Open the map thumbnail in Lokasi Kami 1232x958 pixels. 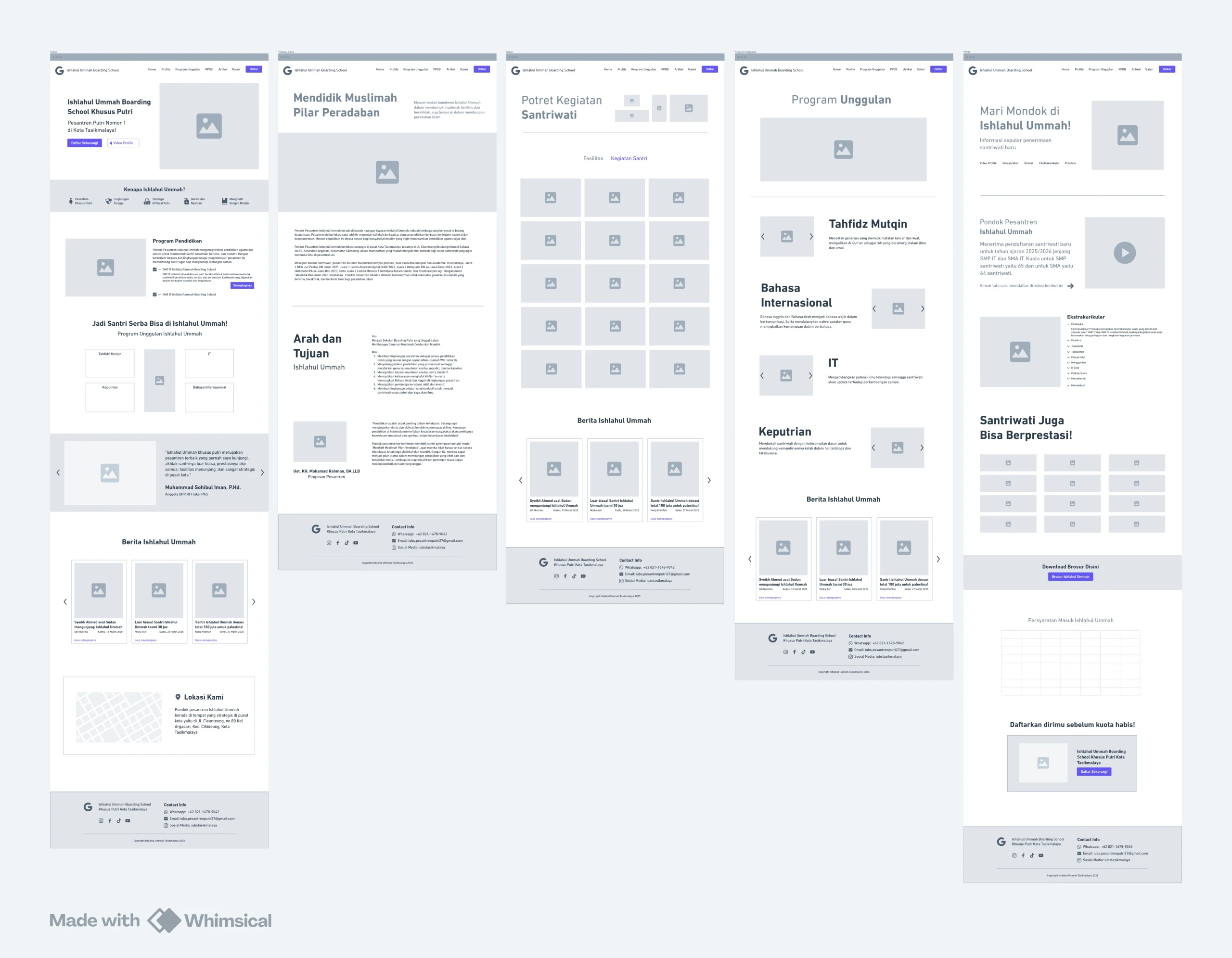point(118,717)
